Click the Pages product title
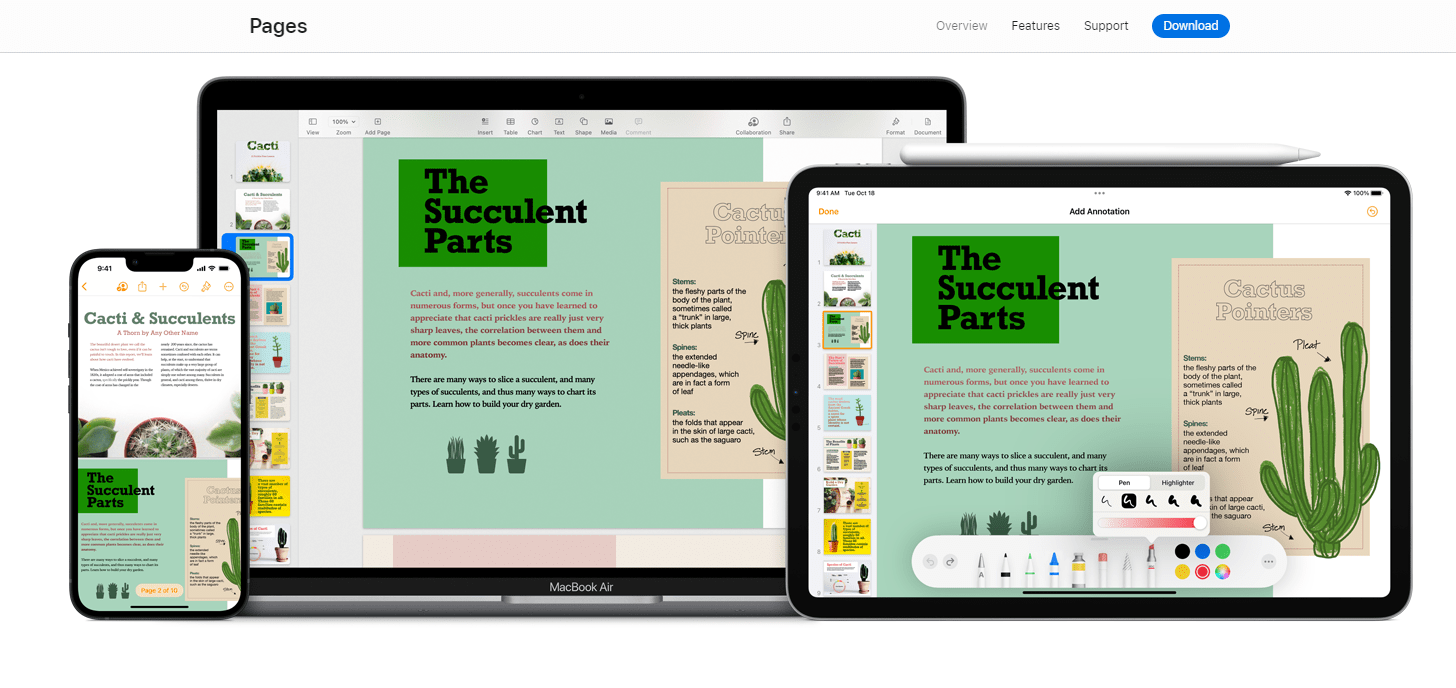This screenshot has width=1456, height=688. [x=278, y=26]
